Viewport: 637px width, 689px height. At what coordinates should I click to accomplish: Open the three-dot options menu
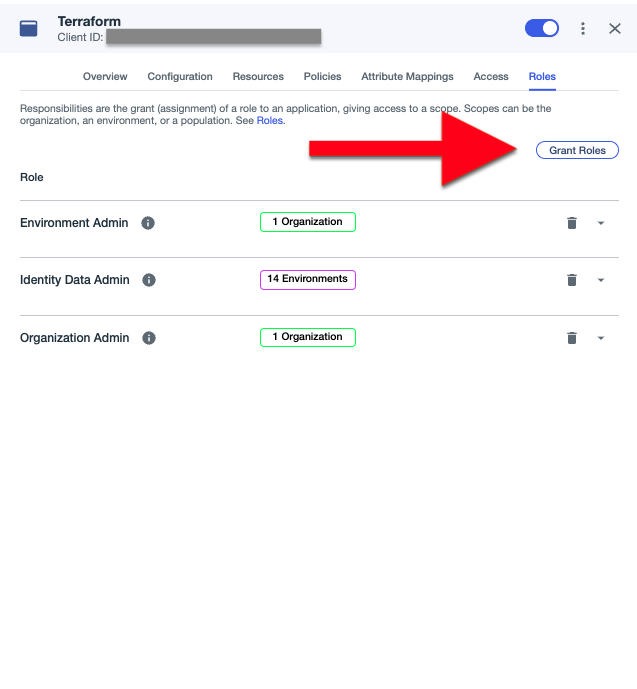583,29
